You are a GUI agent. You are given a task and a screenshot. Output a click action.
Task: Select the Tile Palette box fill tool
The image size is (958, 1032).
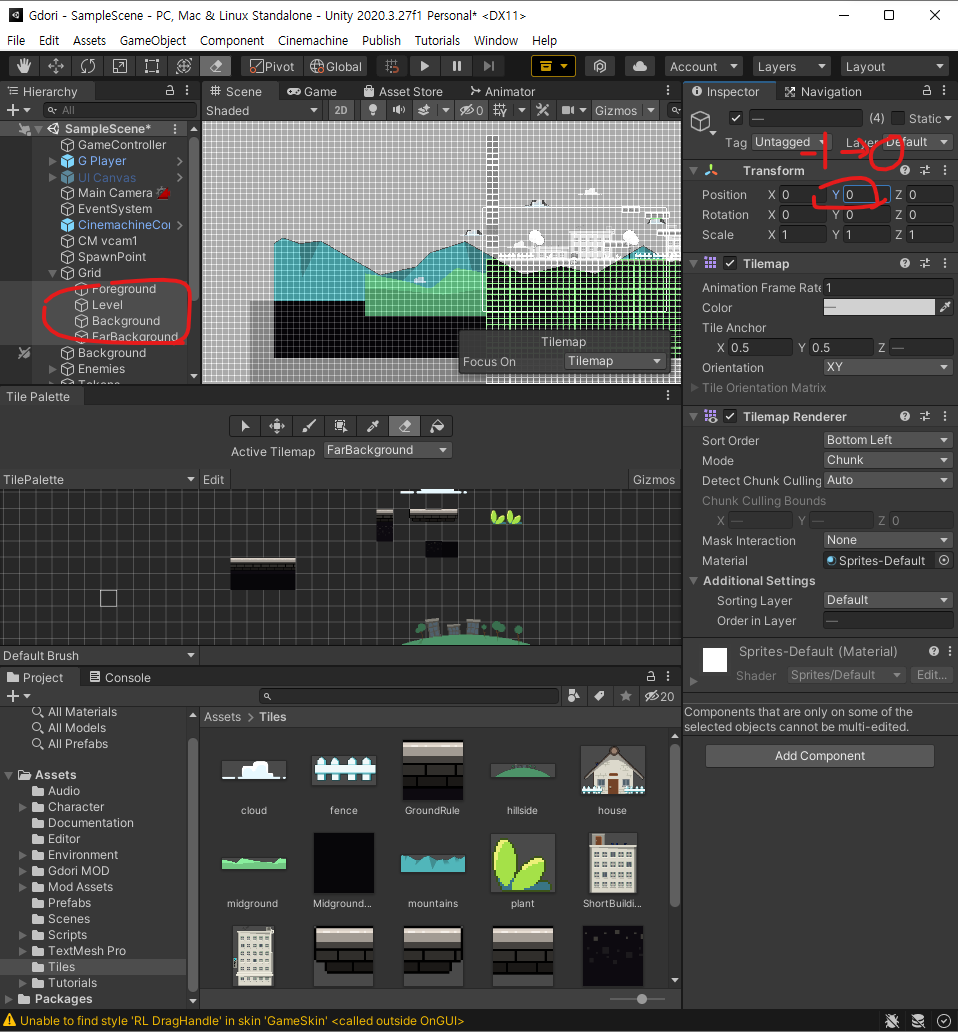click(x=340, y=426)
